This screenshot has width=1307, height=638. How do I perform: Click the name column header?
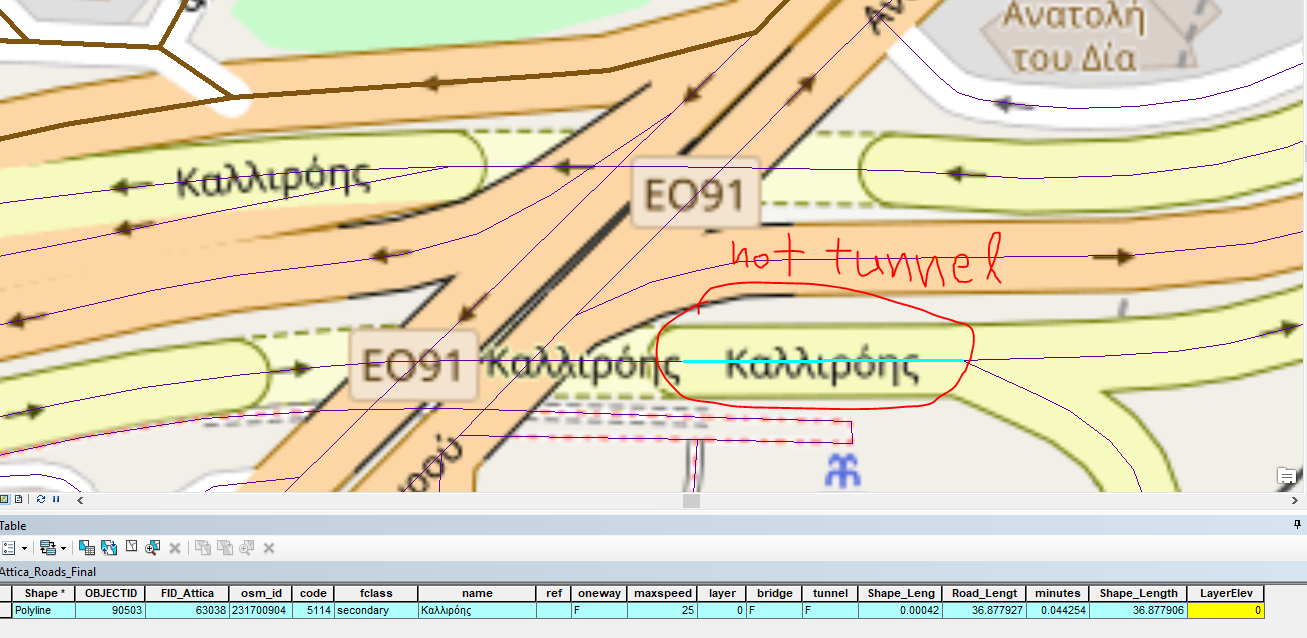coord(477,593)
